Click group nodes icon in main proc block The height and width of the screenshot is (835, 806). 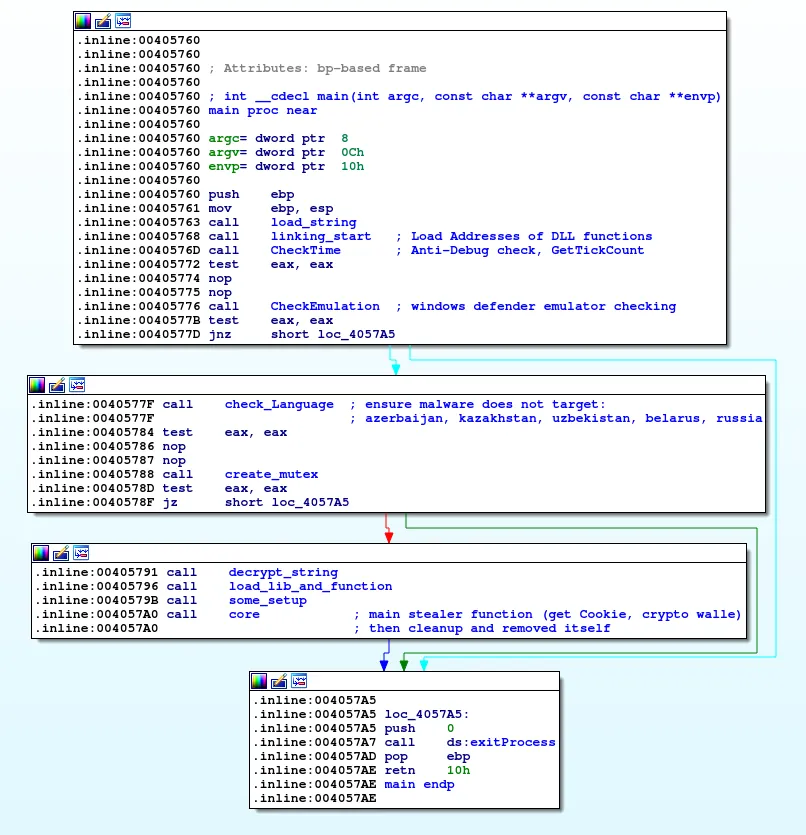coord(123,21)
